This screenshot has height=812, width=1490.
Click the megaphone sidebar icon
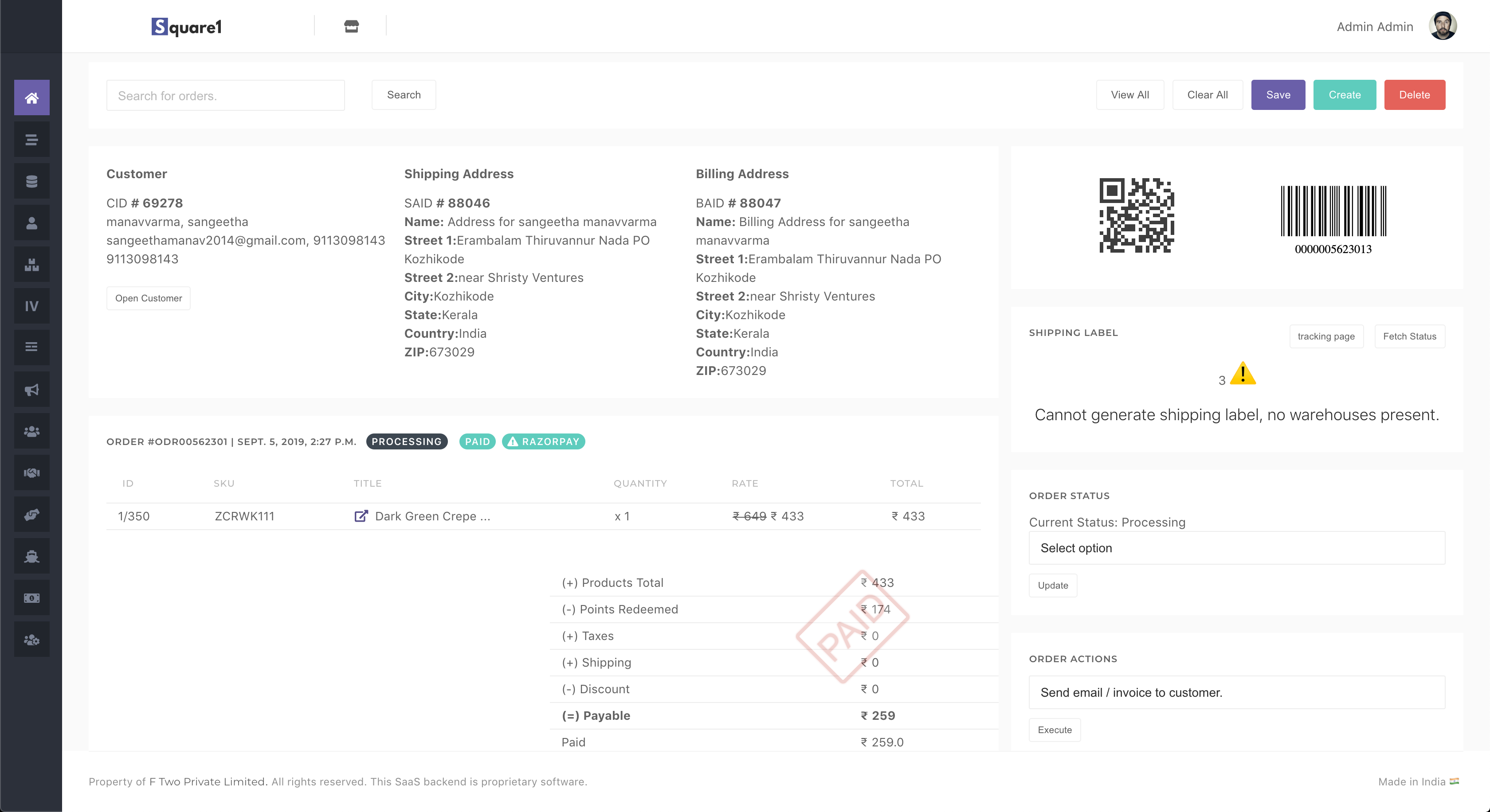pyautogui.click(x=32, y=390)
